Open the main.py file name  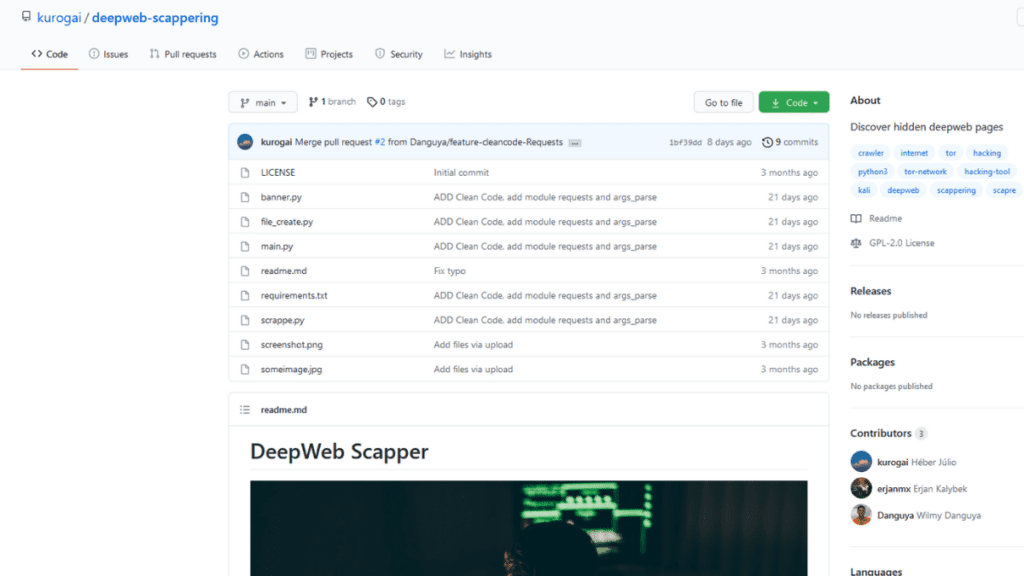click(277, 246)
